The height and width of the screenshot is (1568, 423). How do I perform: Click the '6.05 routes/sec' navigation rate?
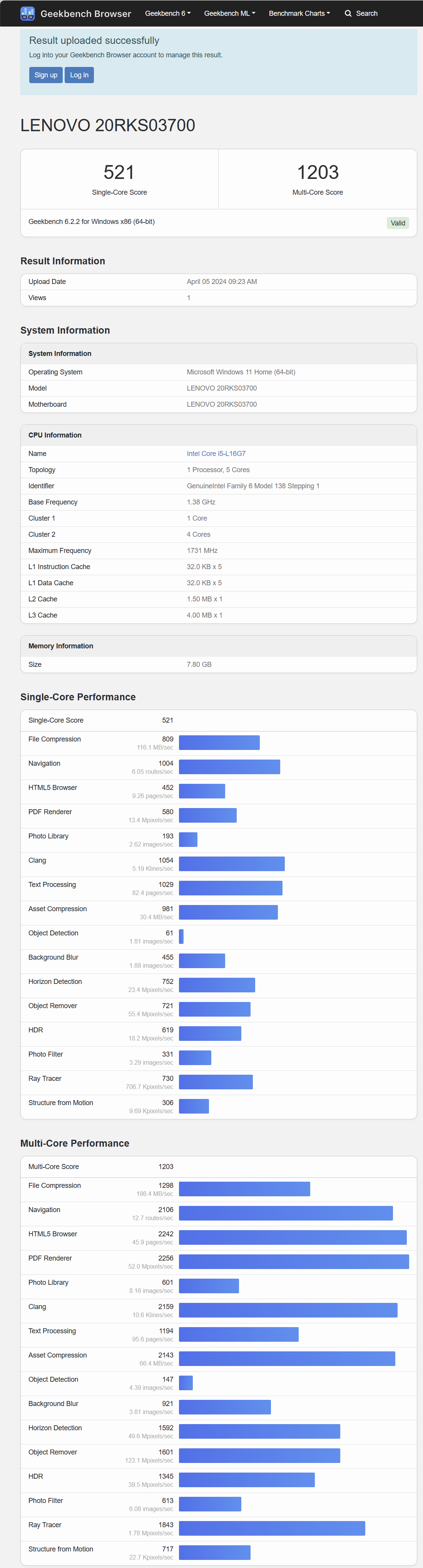[153, 772]
